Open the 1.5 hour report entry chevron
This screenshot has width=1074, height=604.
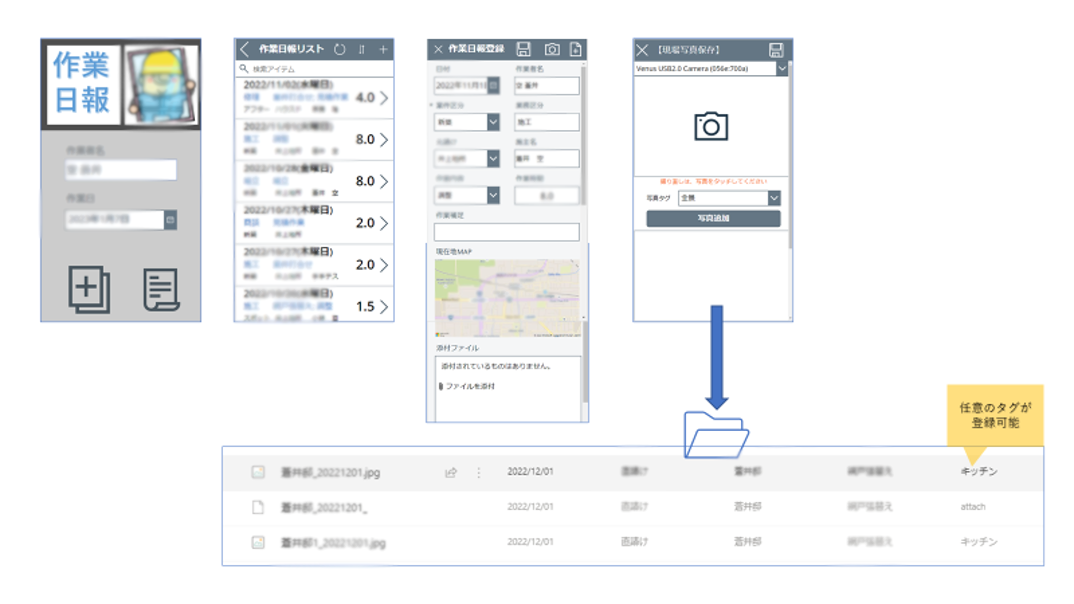click(x=384, y=307)
